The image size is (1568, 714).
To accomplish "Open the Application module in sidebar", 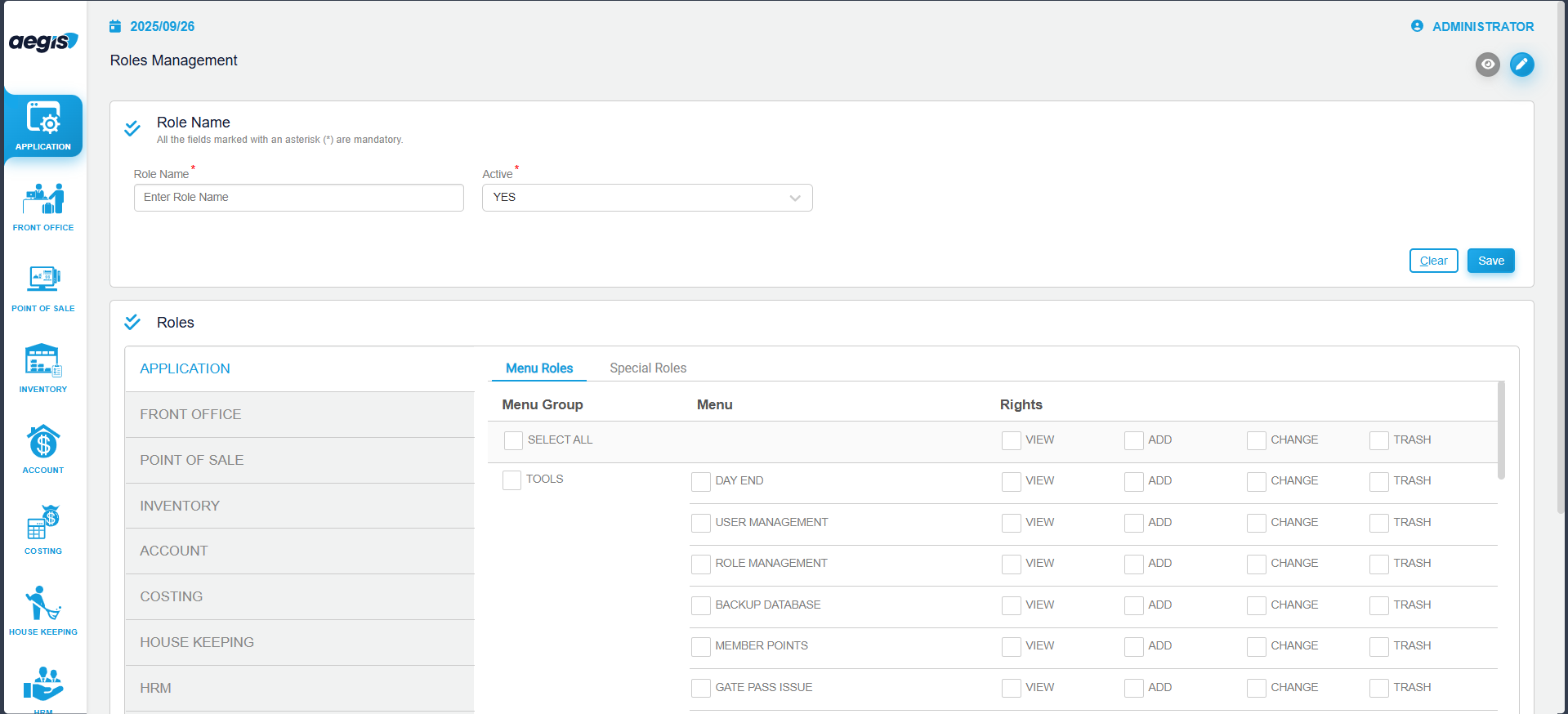I will tap(43, 126).
